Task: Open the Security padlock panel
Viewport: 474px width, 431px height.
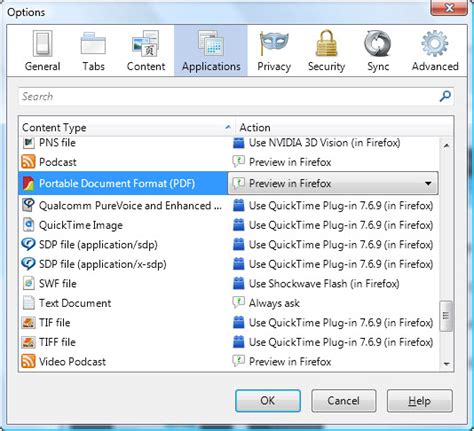Action: click(x=326, y=51)
